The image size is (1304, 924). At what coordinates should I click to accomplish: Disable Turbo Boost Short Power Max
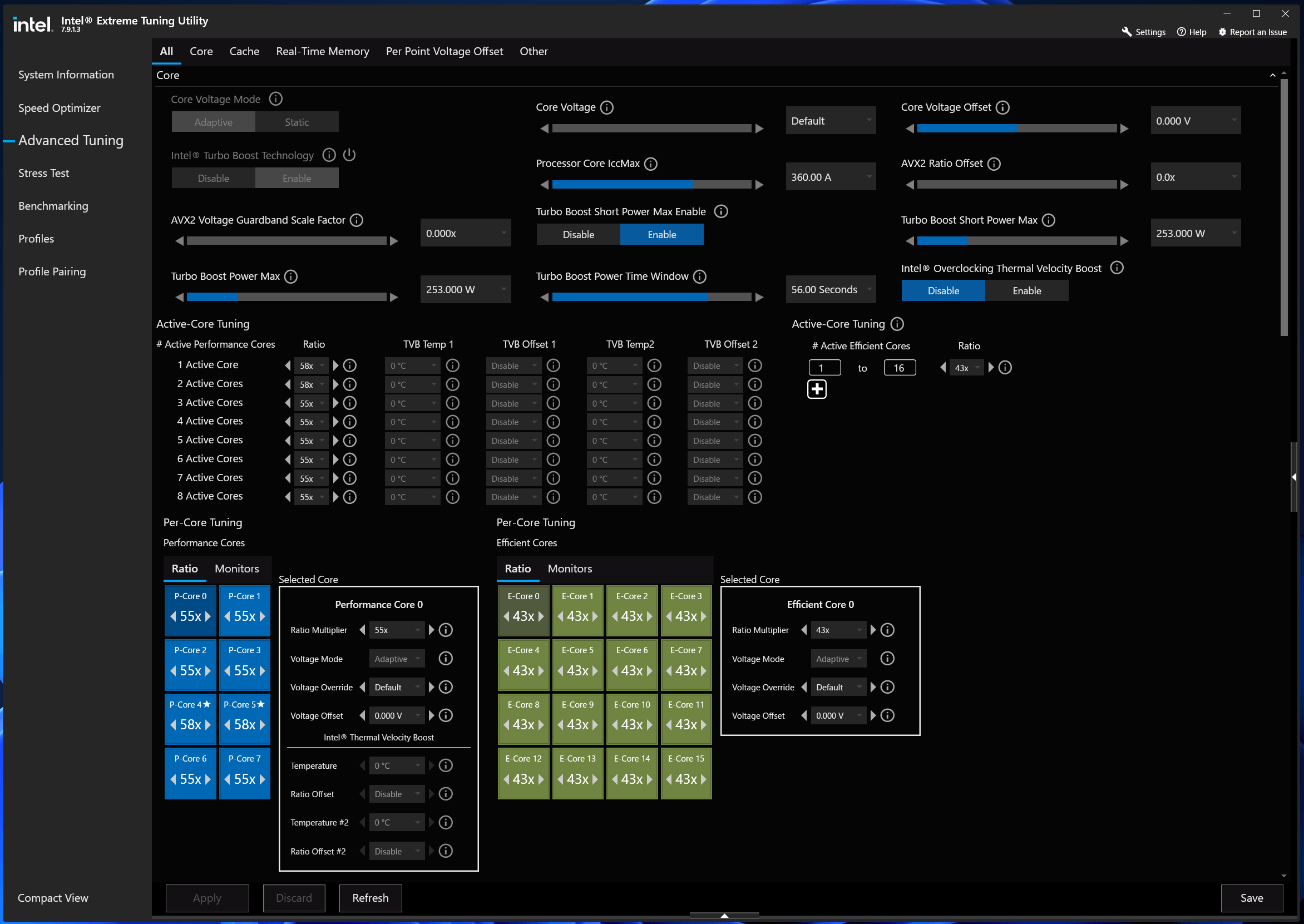(579, 235)
